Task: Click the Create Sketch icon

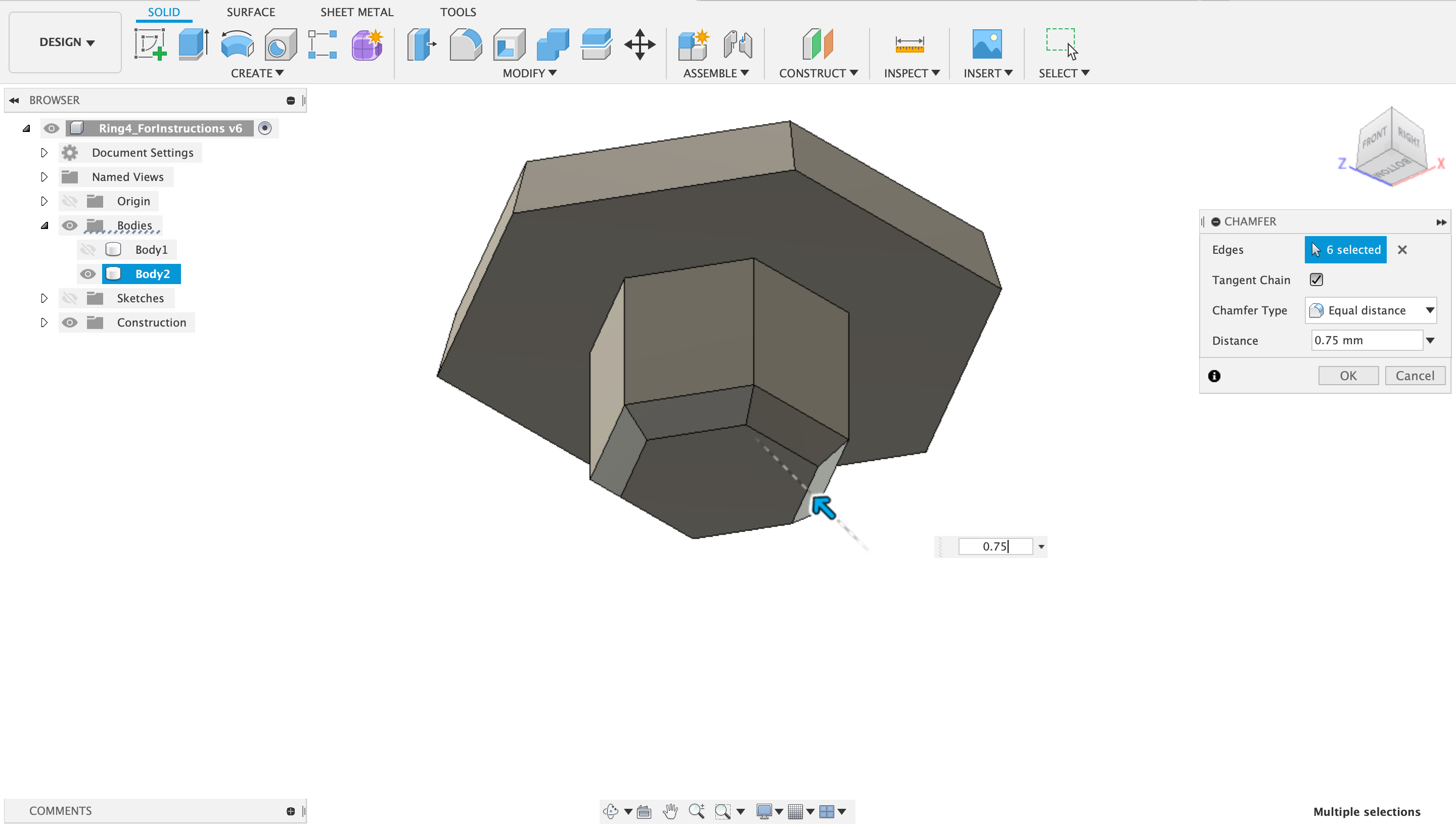Action: tap(150, 44)
